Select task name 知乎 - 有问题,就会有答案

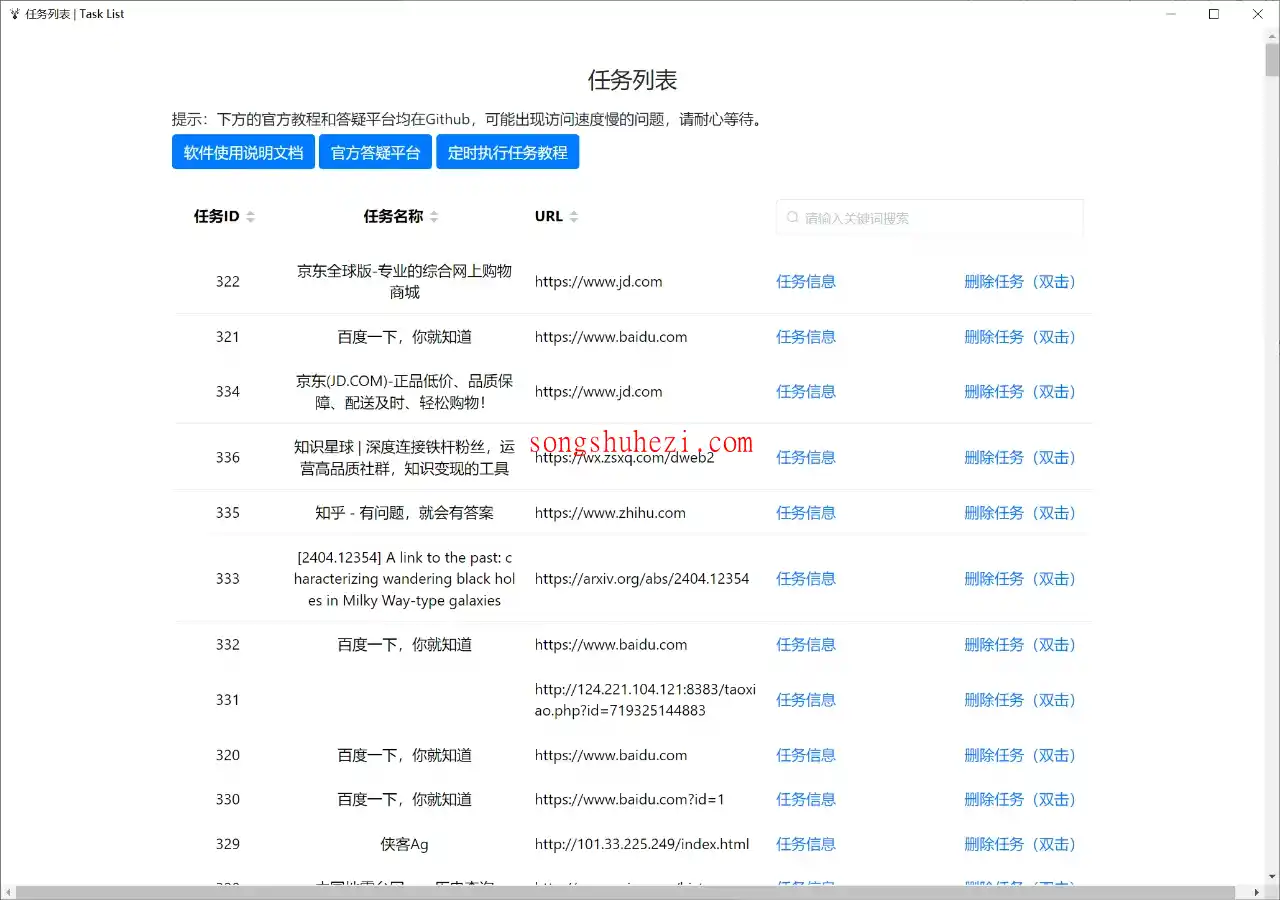pos(404,513)
